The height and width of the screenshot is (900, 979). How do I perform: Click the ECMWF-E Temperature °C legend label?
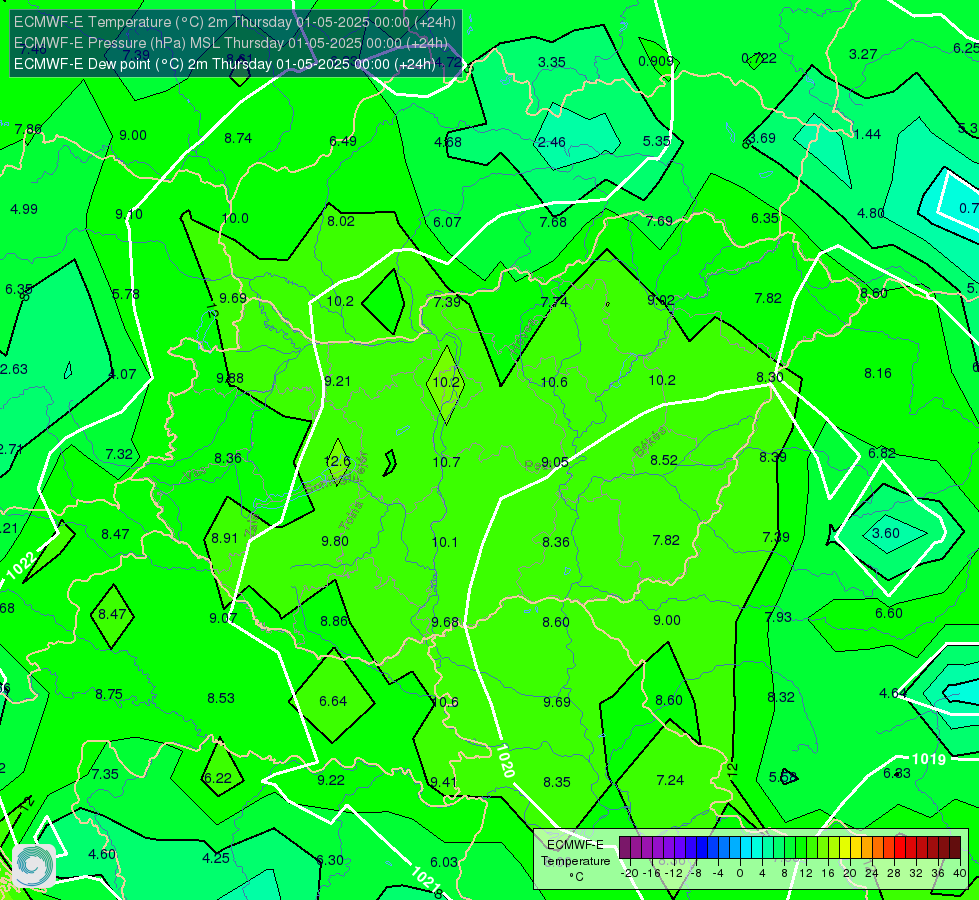[575, 861]
